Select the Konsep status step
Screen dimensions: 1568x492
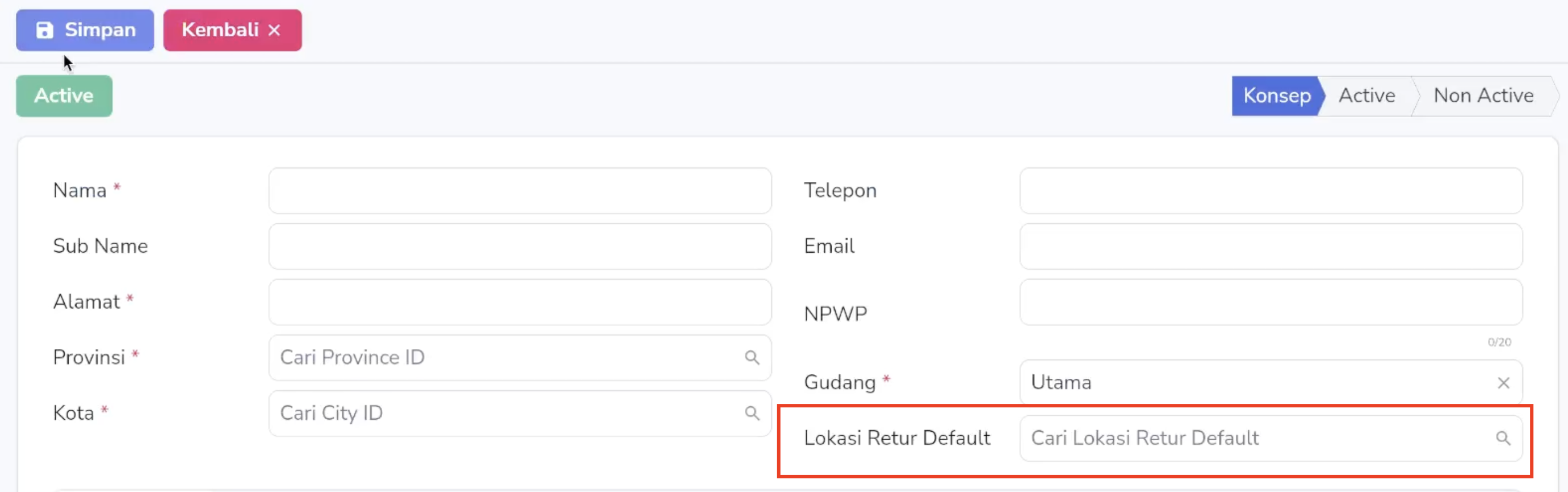point(1276,95)
